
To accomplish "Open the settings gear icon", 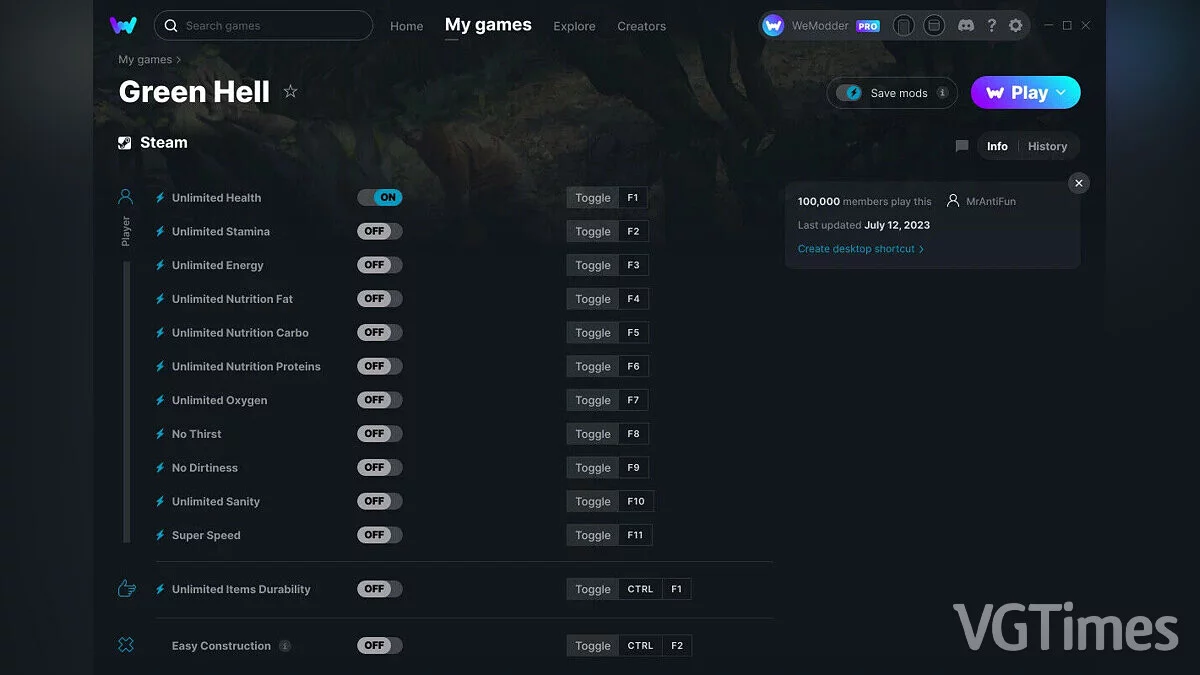I will [x=1015, y=26].
